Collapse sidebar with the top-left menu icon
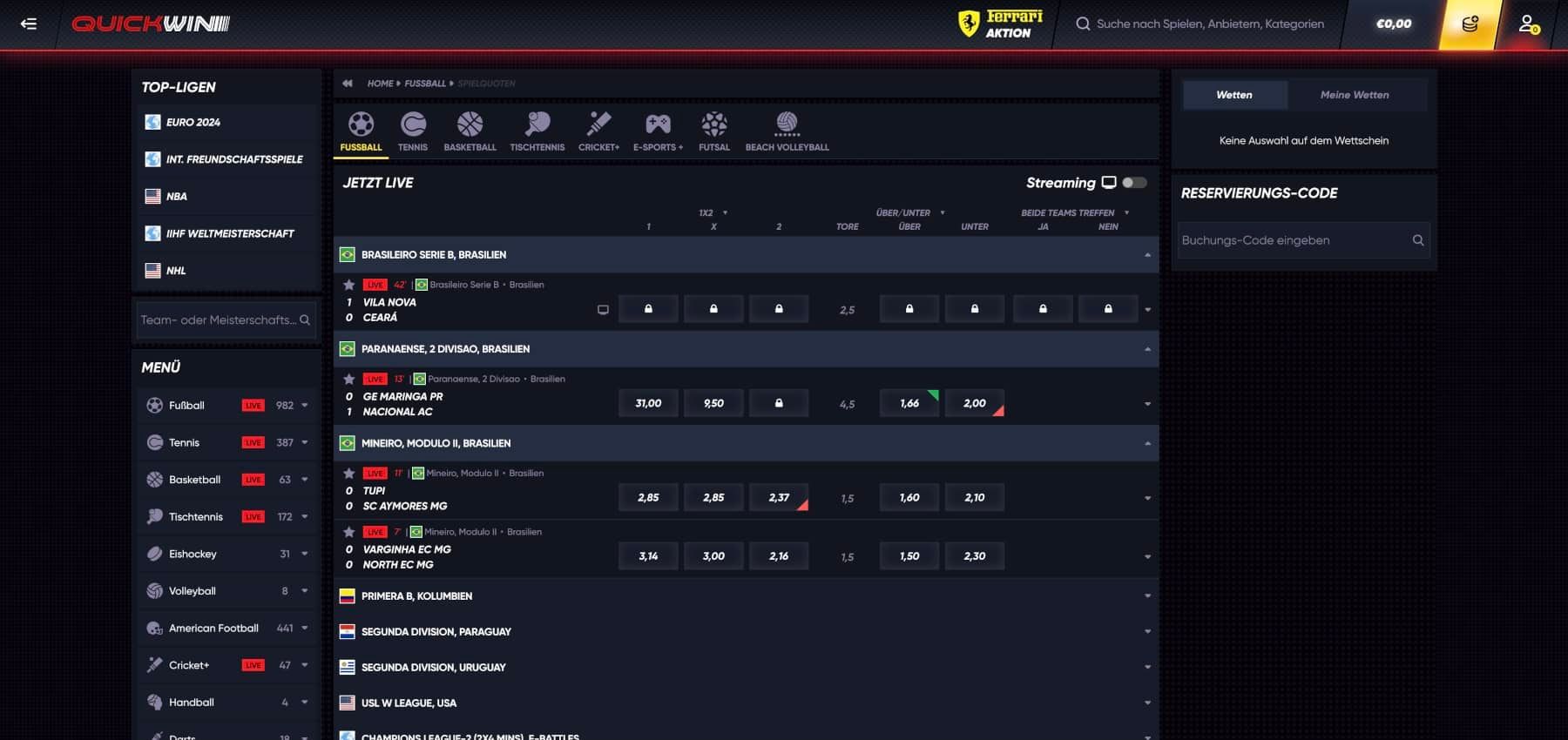 coord(29,24)
